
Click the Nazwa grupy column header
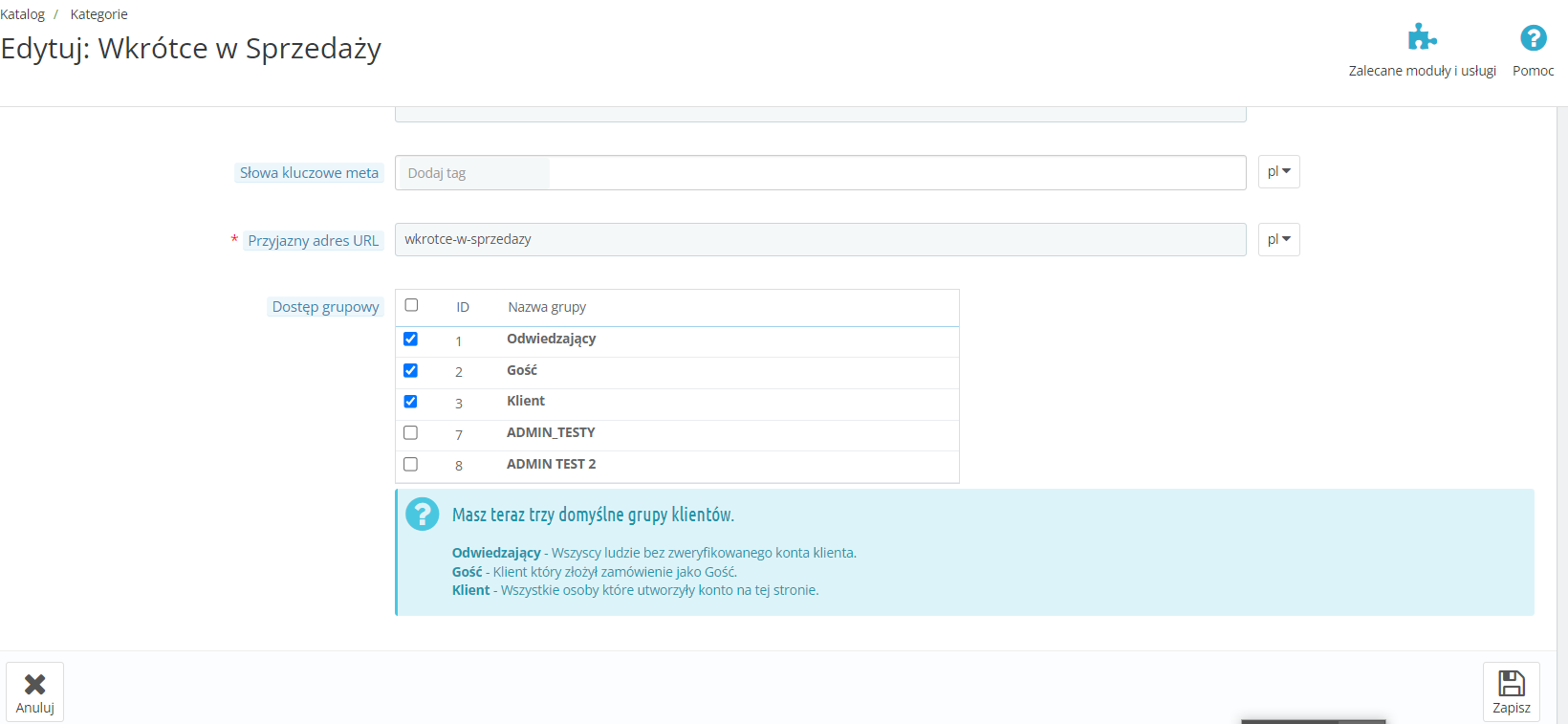(x=547, y=307)
